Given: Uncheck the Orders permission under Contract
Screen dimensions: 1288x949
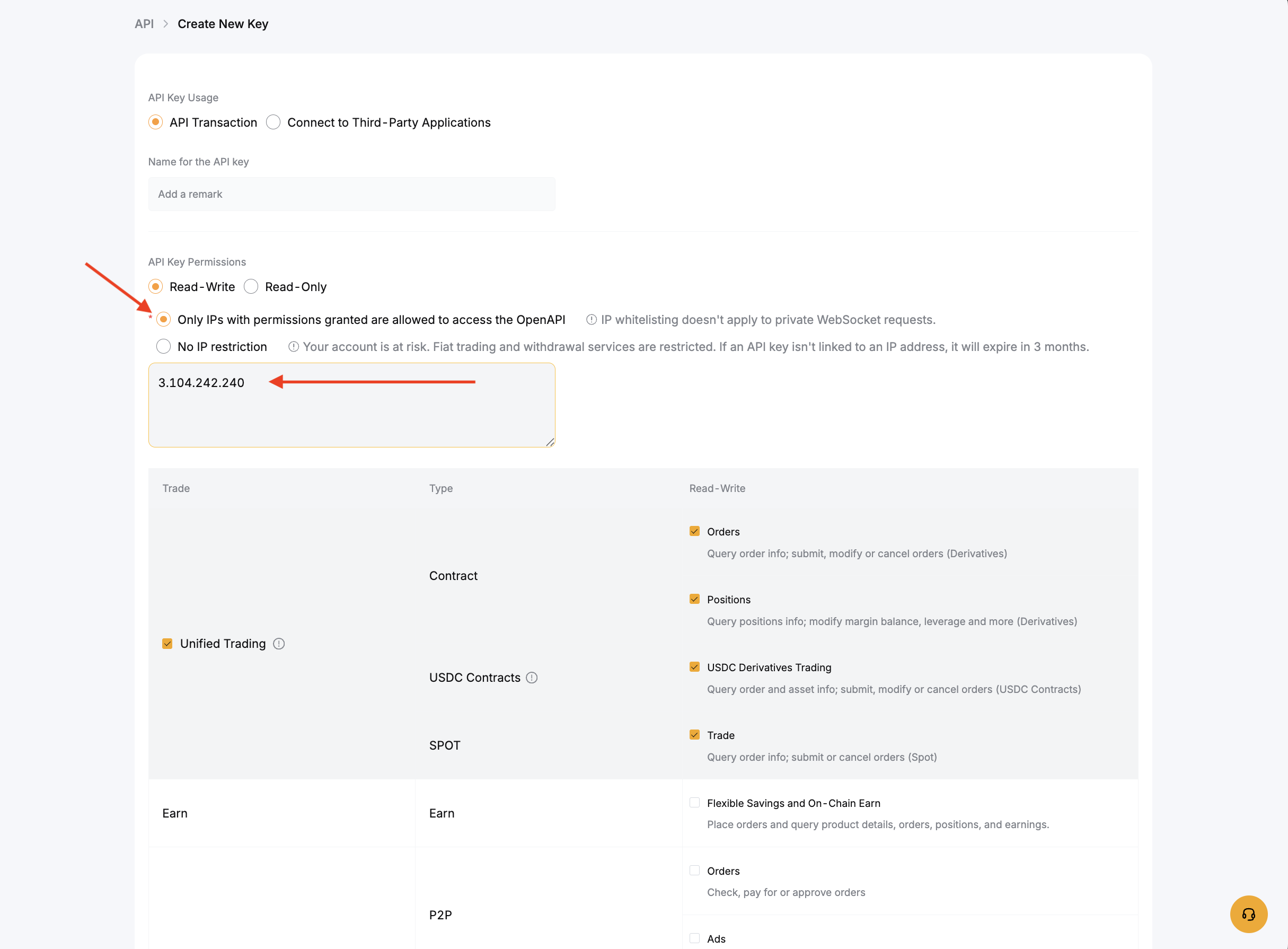Looking at the screenshot, I should (x=694, y=531).
